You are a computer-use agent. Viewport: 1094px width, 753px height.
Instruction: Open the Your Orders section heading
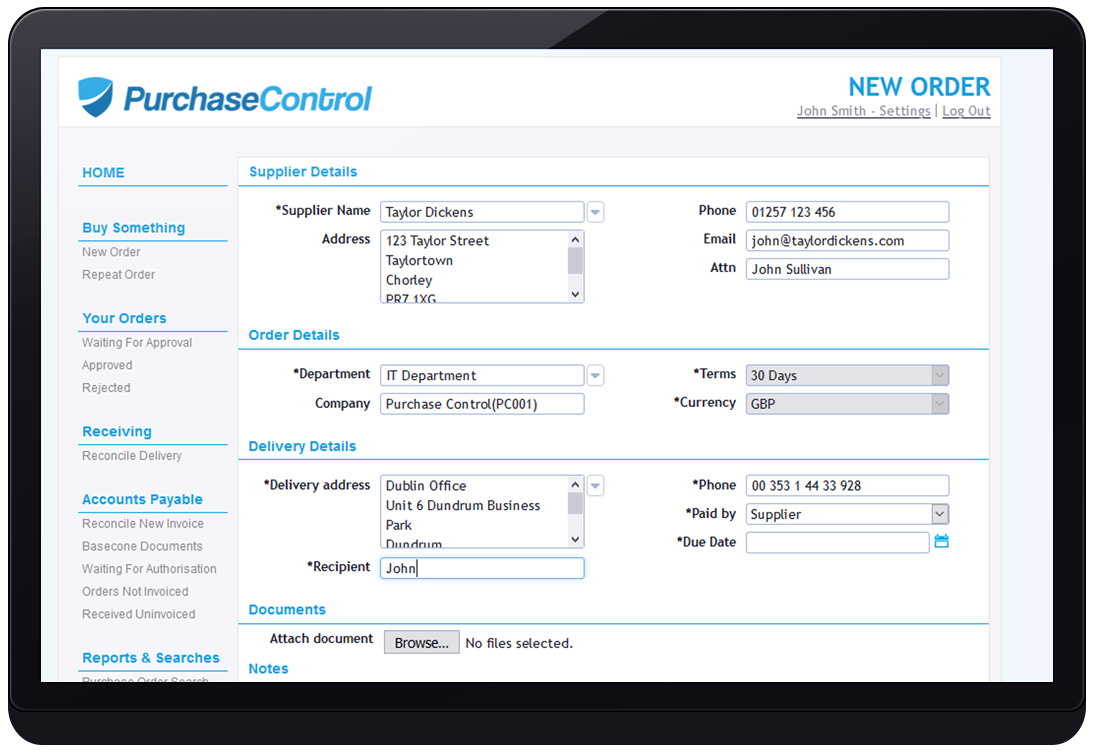(x=124, y=318)
